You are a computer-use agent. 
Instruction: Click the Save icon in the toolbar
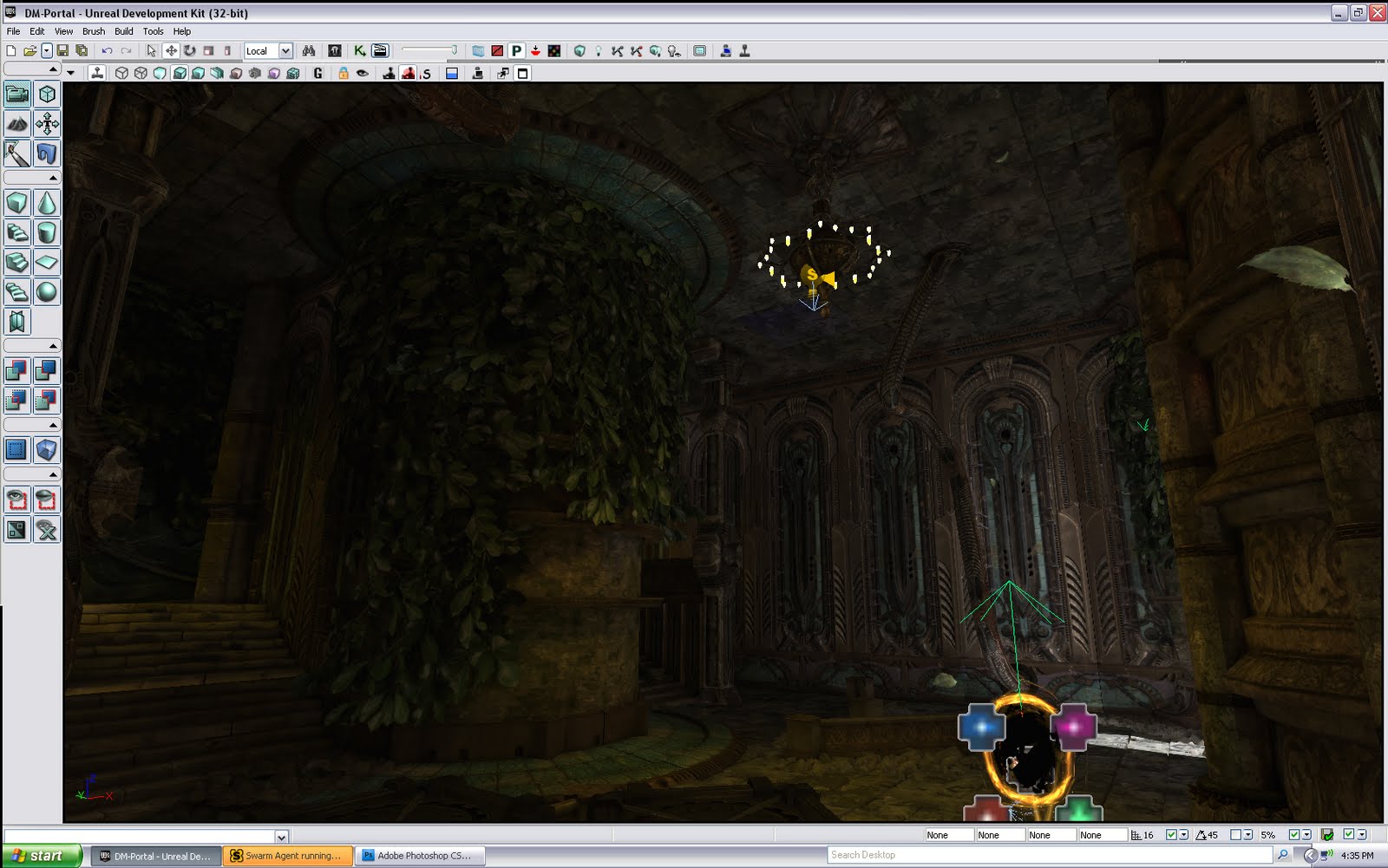coord(62,51)
